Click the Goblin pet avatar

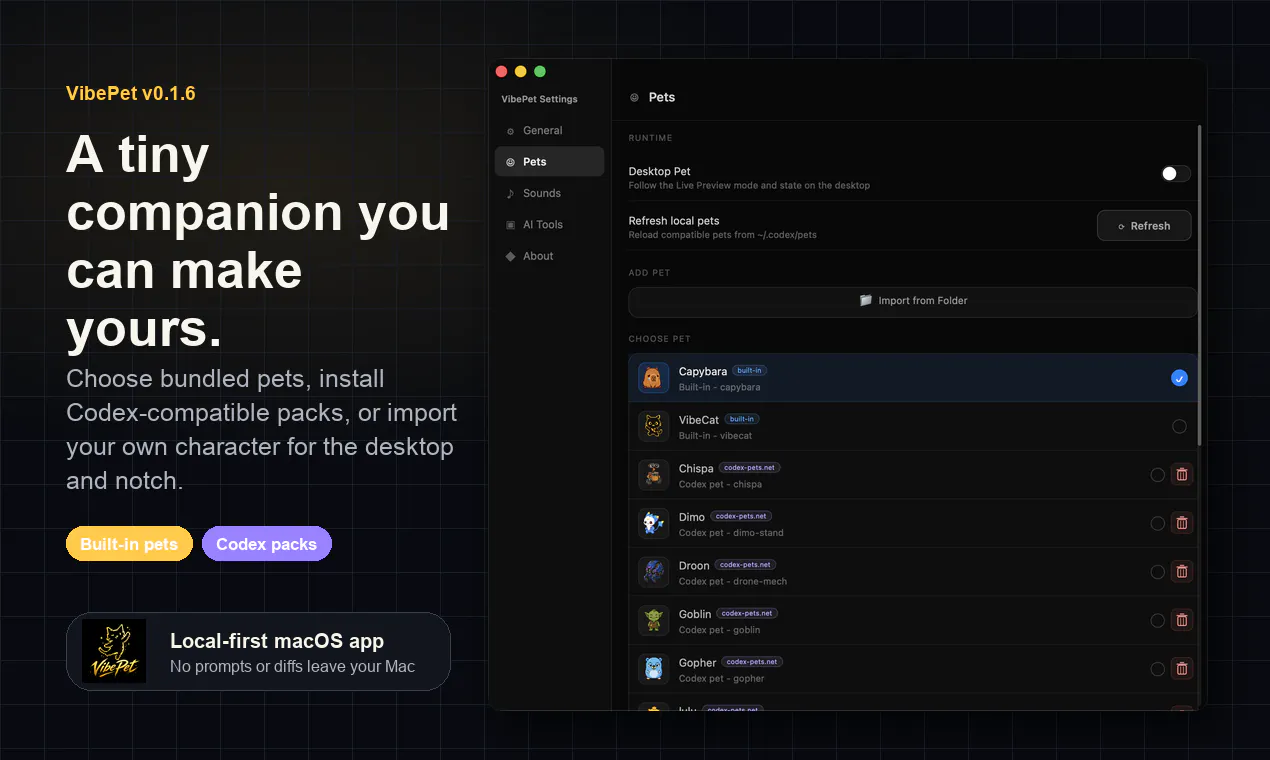click(x=654, y=621)
